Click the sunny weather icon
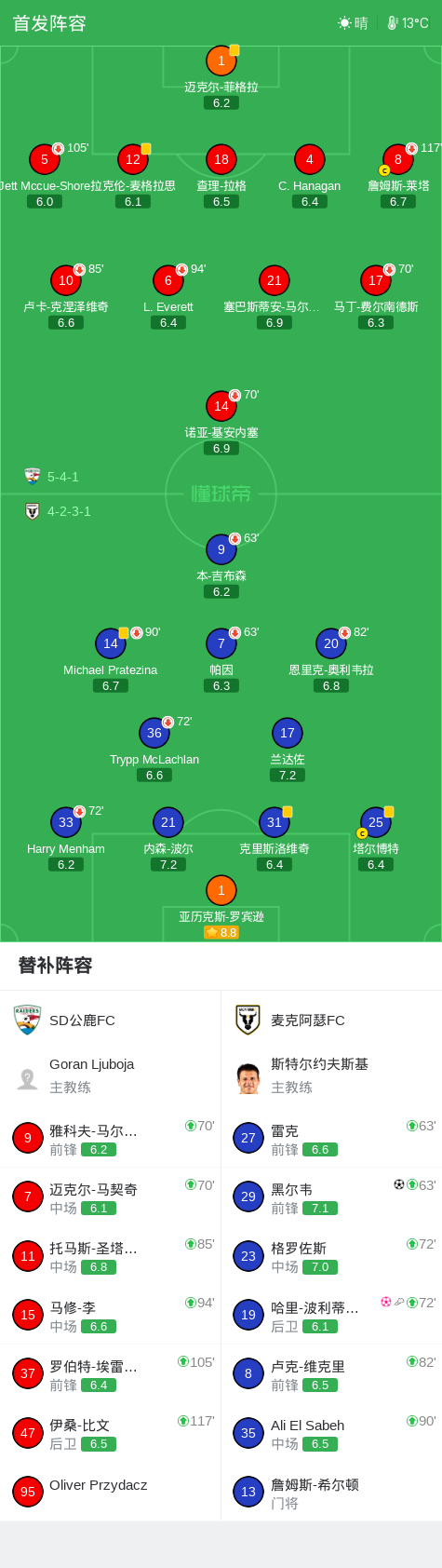Image resolution: width=442 pixels, height=1568 pixels. (x=345, y=23)
